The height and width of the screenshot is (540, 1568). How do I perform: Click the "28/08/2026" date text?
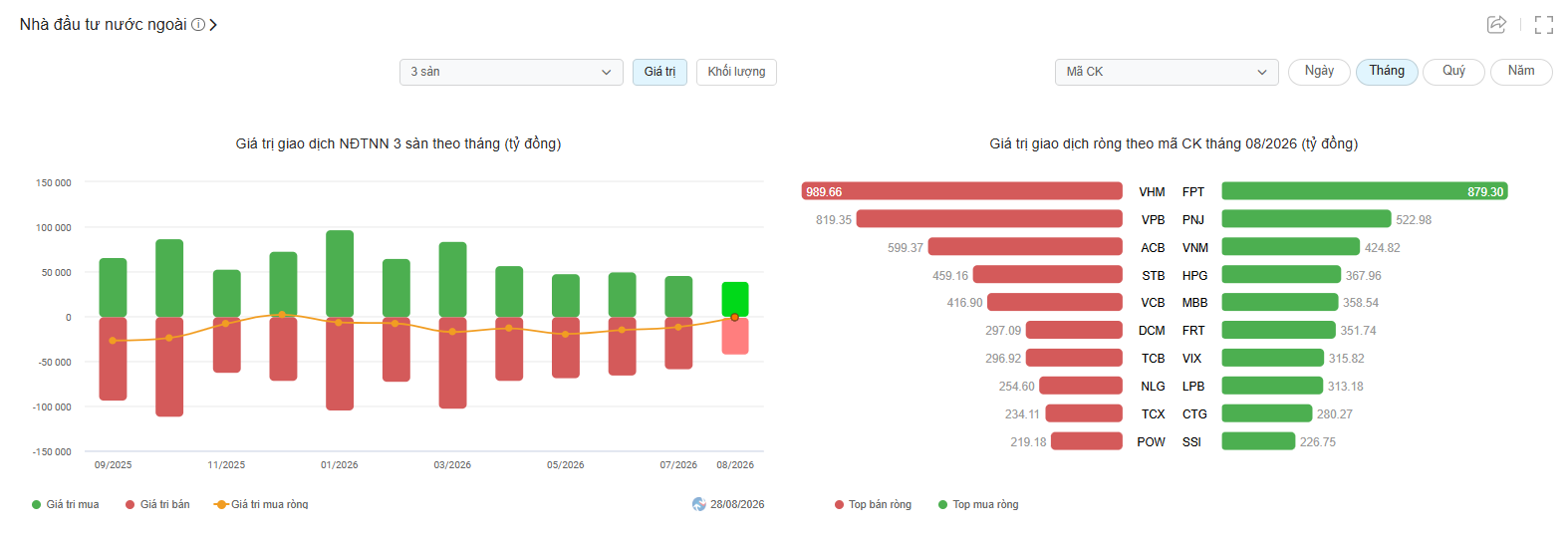pos(737,504)
